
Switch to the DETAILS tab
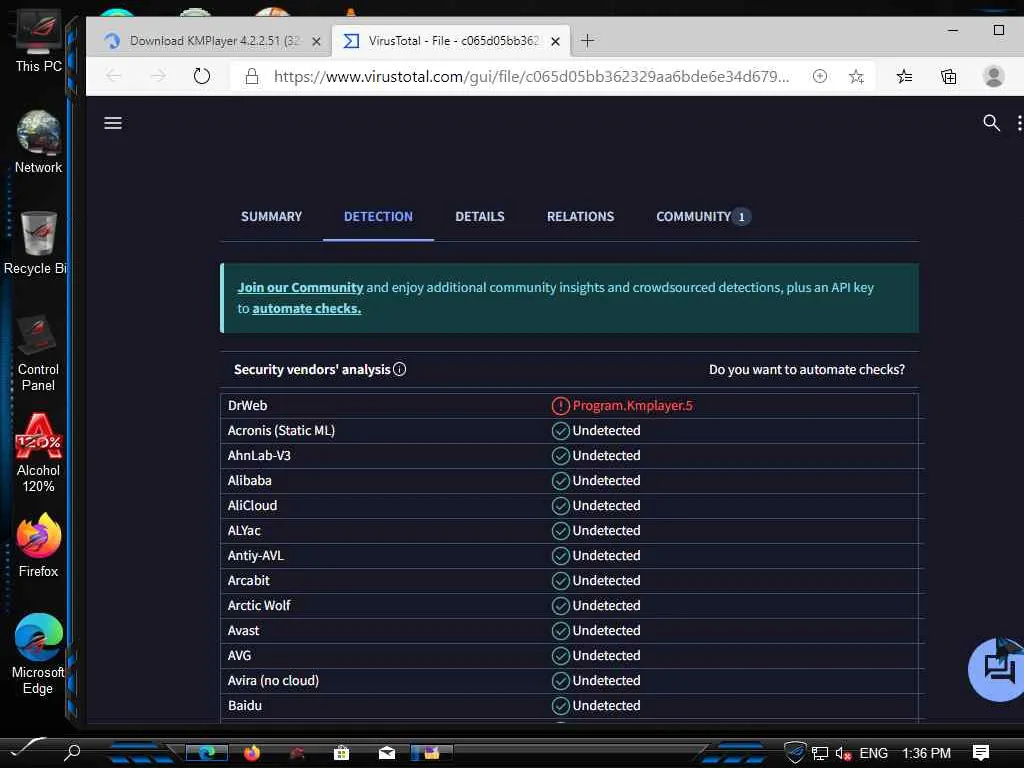click(x=479, y=216)
